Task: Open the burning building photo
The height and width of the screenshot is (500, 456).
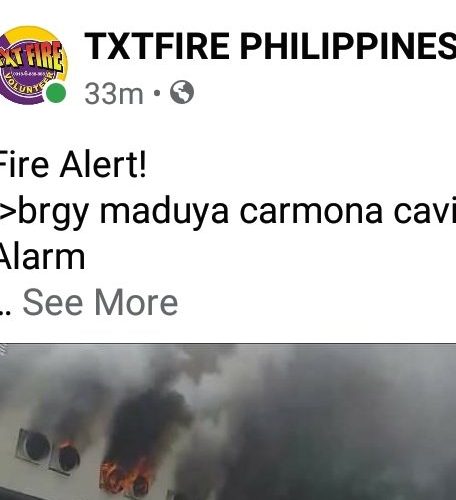Action: (x=228, y=422)
